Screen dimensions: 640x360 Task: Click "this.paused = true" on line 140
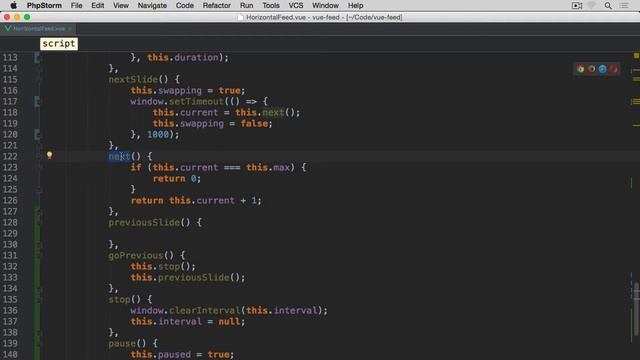point(180,354)
